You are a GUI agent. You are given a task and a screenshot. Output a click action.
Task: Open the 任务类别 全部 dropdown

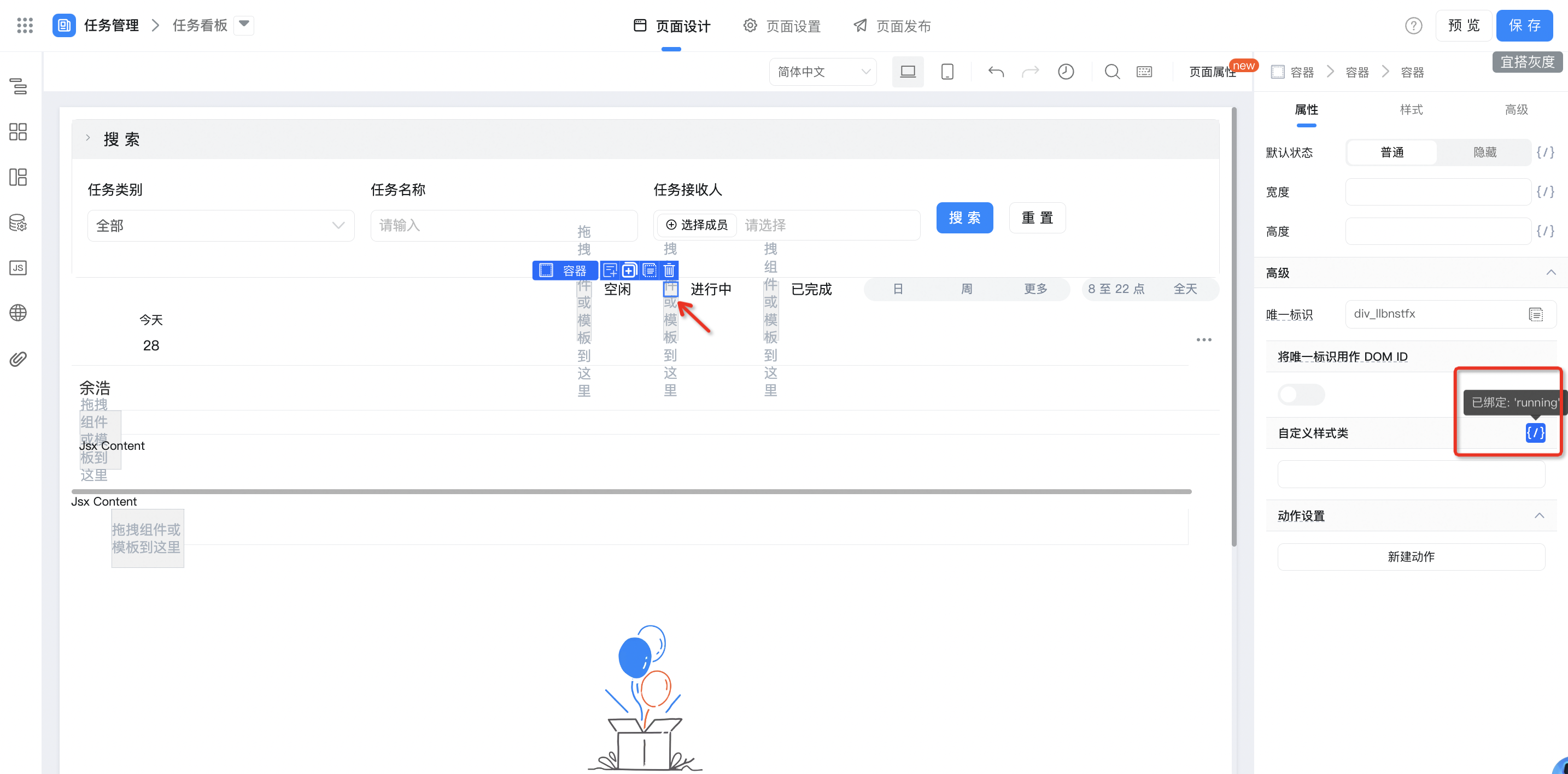(221, 226)
